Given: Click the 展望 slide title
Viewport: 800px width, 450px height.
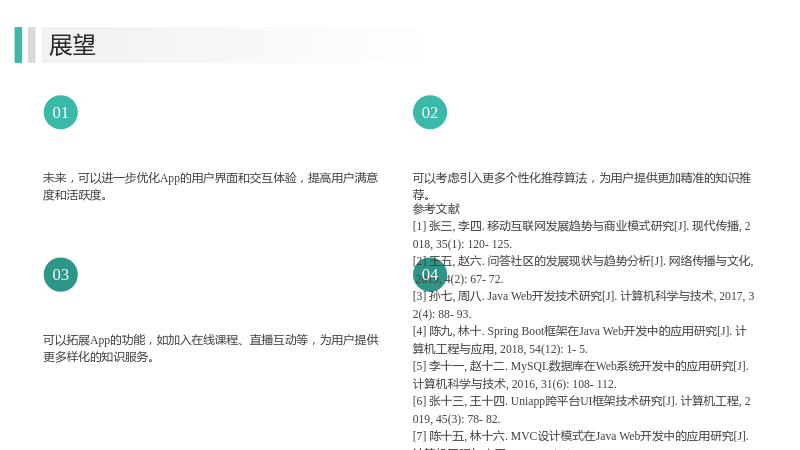Looking at the screenshot, I should click(x=72, y=45).
